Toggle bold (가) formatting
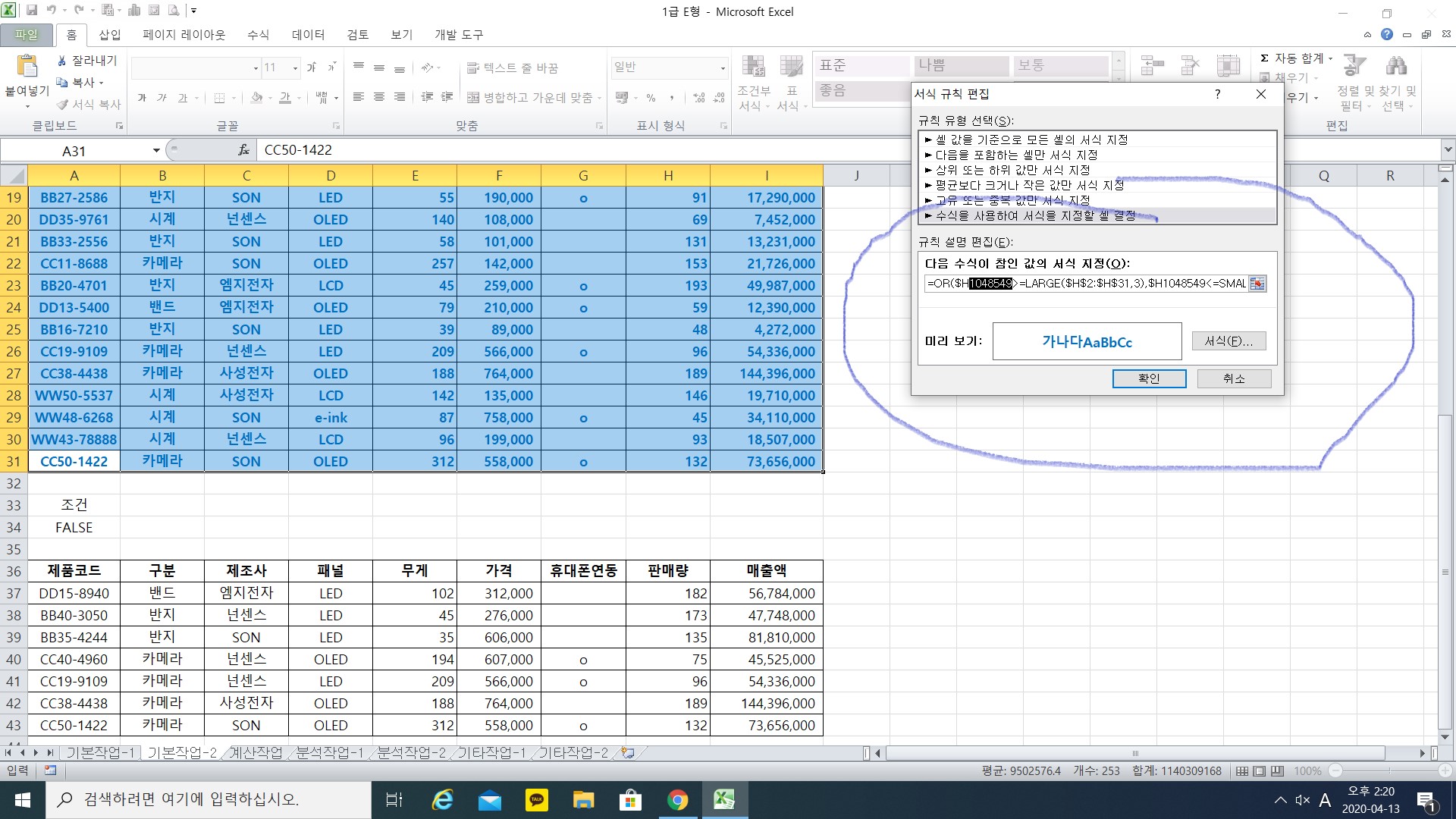 [x=142, y=98]
